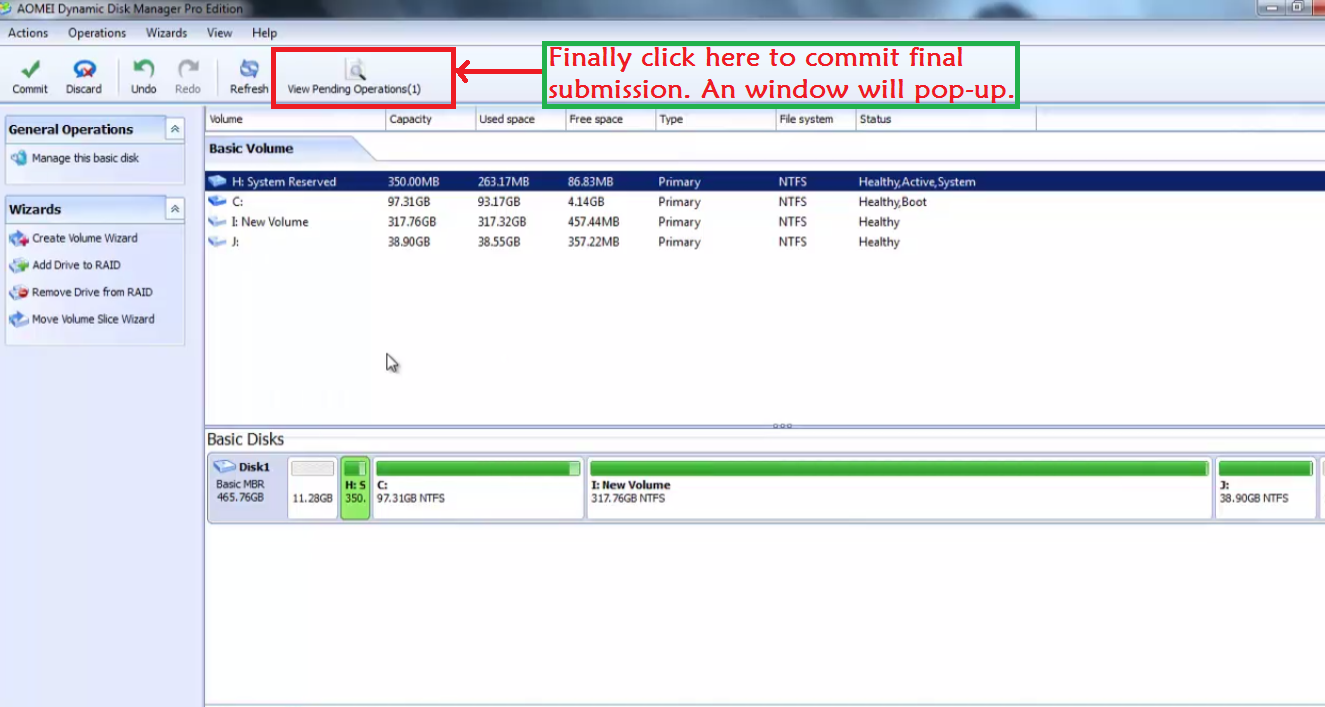Click the drive icon beside J:
1325x707 pixels.
tap(217, 241)
